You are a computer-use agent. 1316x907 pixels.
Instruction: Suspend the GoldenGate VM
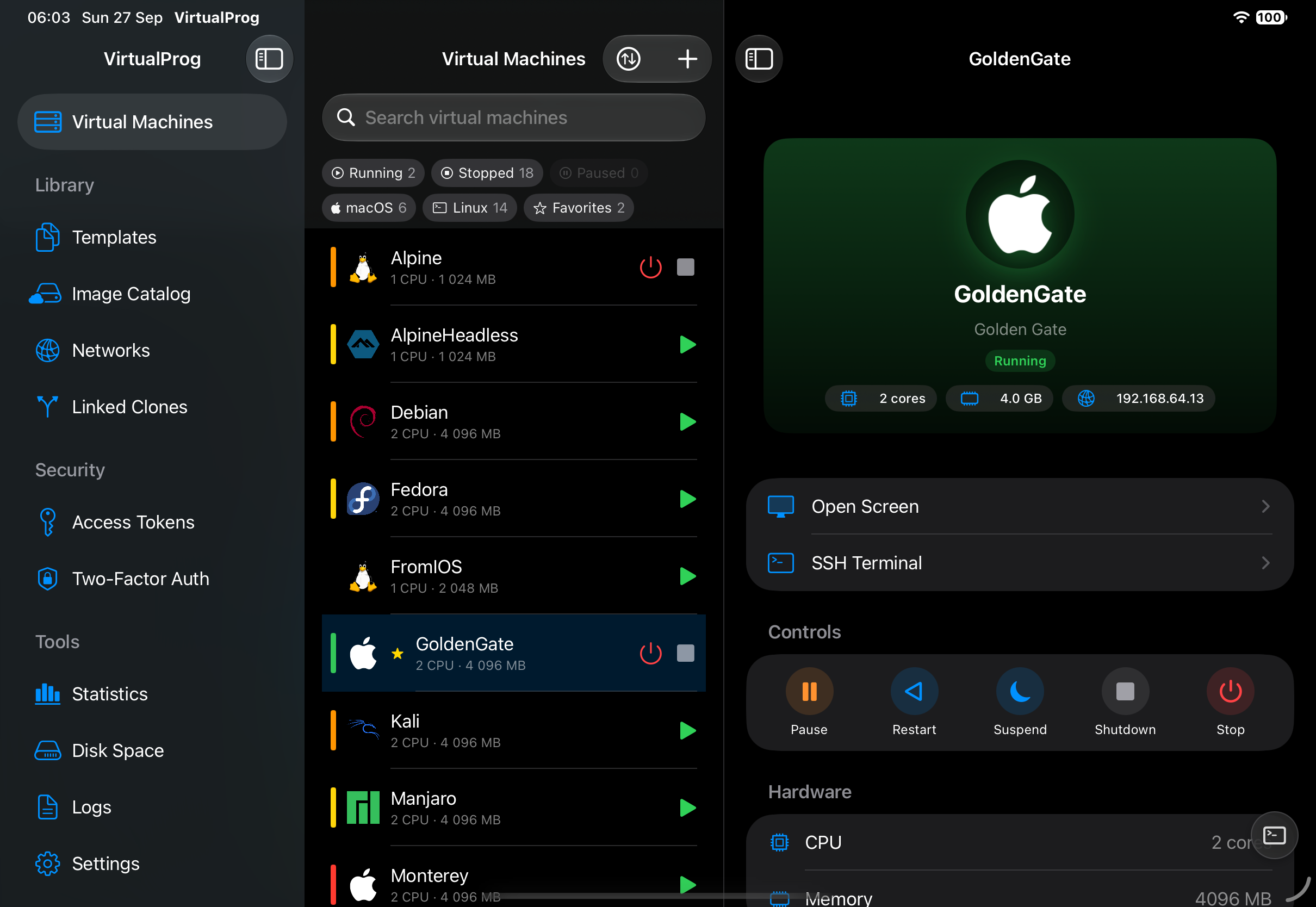tap(1020, 692)
